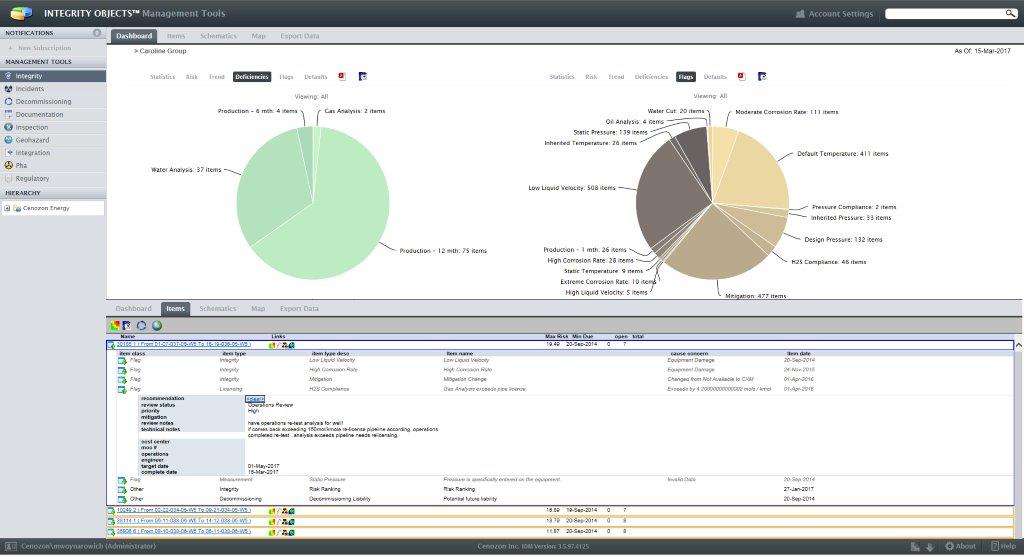
Task: Switch to lower panel Dashboard tab
Action: tap(133, 308)
